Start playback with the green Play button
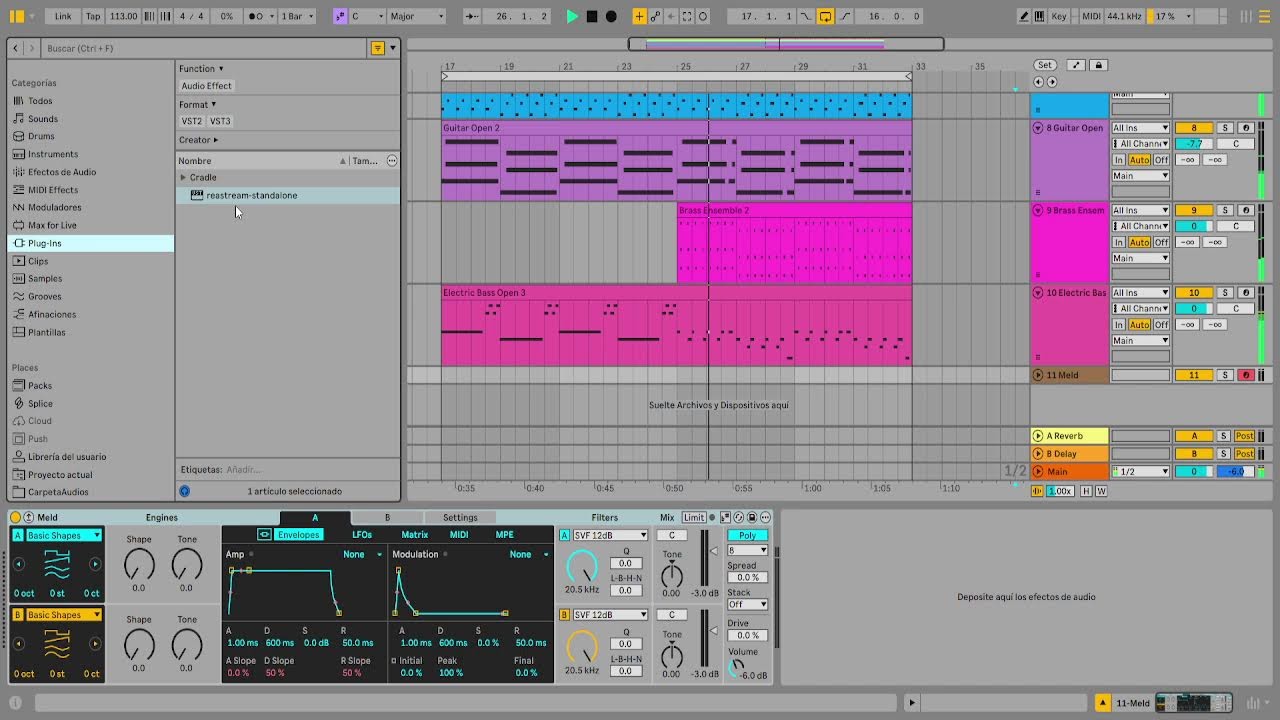 [x=572, y=16]
